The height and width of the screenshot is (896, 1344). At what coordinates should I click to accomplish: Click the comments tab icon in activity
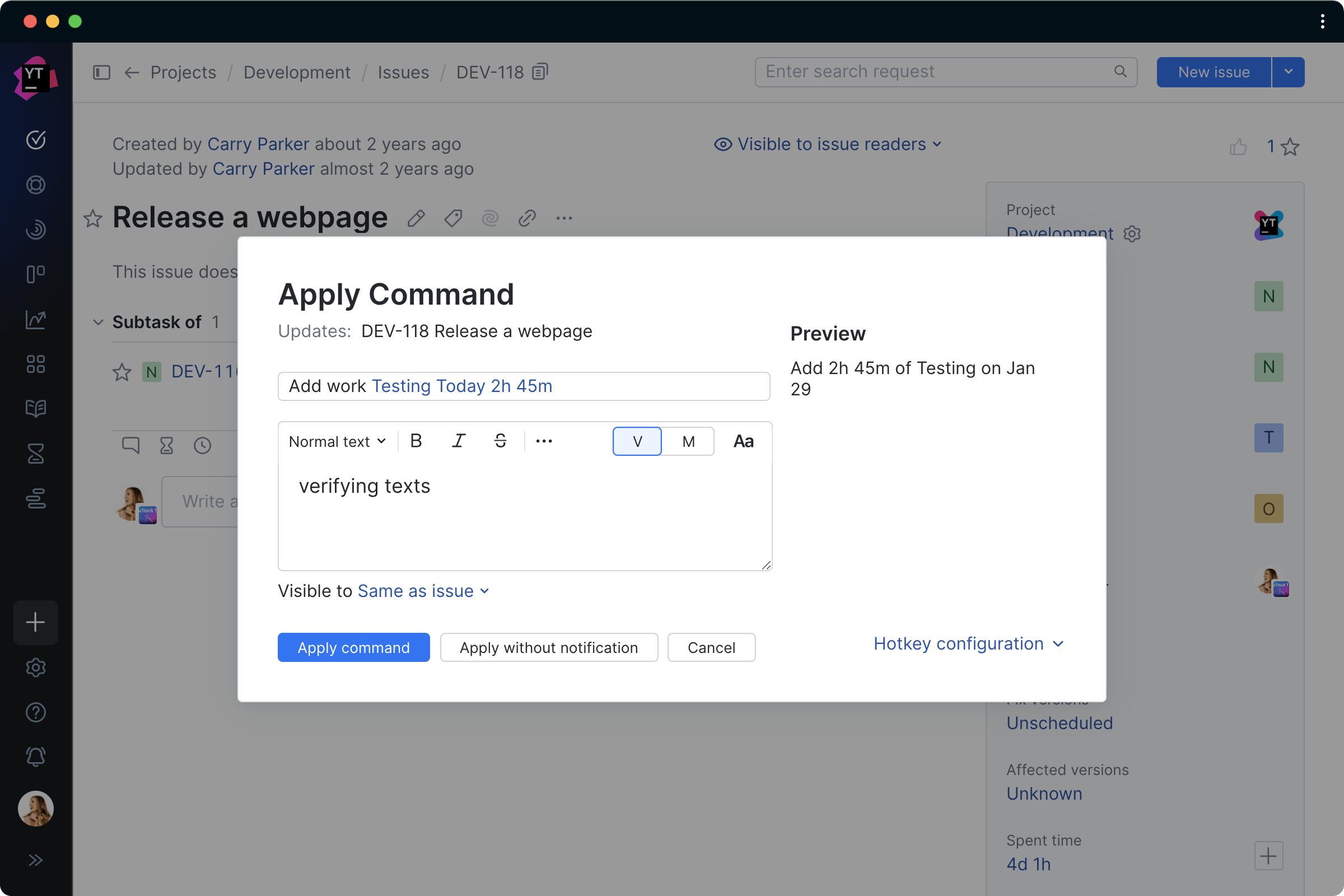(131, 445)
